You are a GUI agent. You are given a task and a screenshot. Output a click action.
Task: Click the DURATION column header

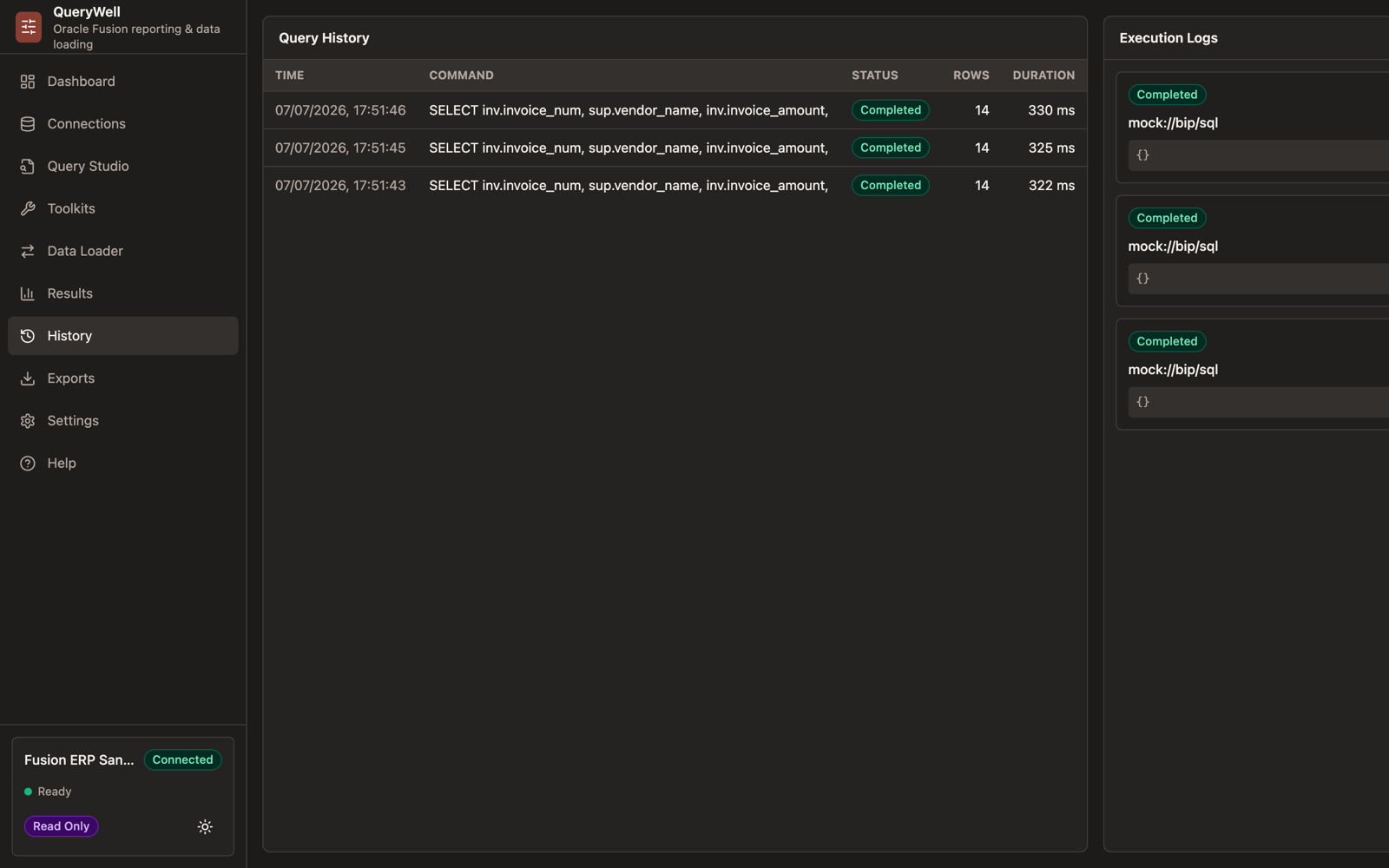1043,76
